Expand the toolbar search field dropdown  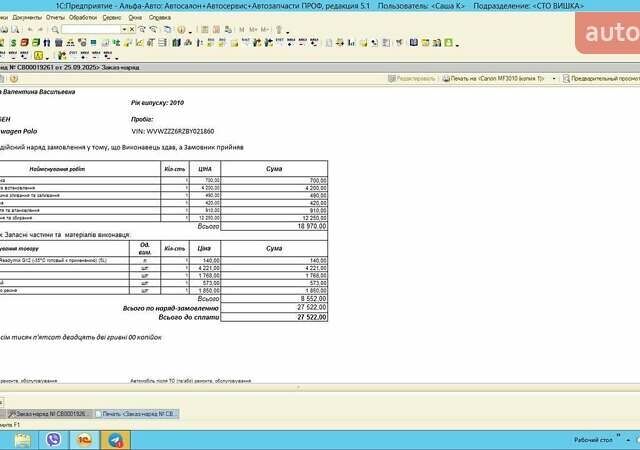125,30
